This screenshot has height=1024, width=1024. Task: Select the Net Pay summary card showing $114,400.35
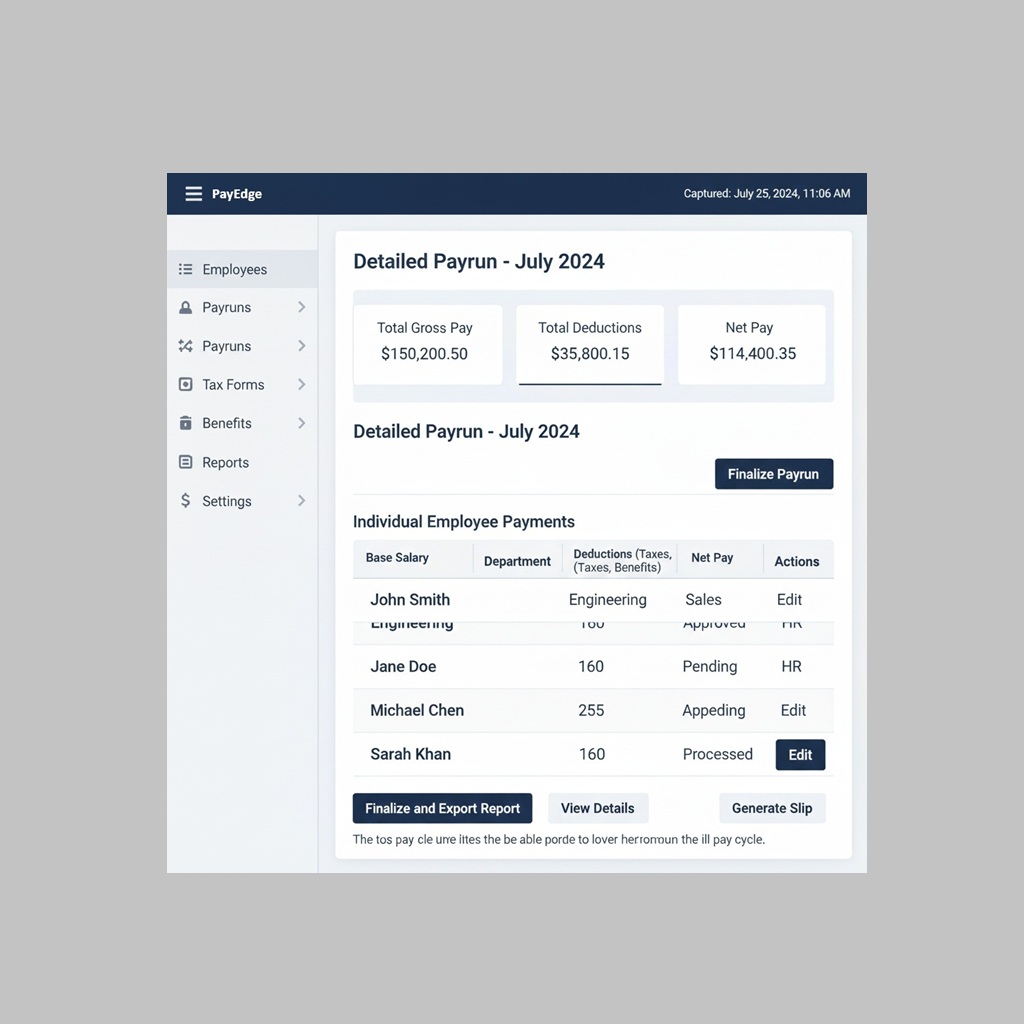point(752,344)
